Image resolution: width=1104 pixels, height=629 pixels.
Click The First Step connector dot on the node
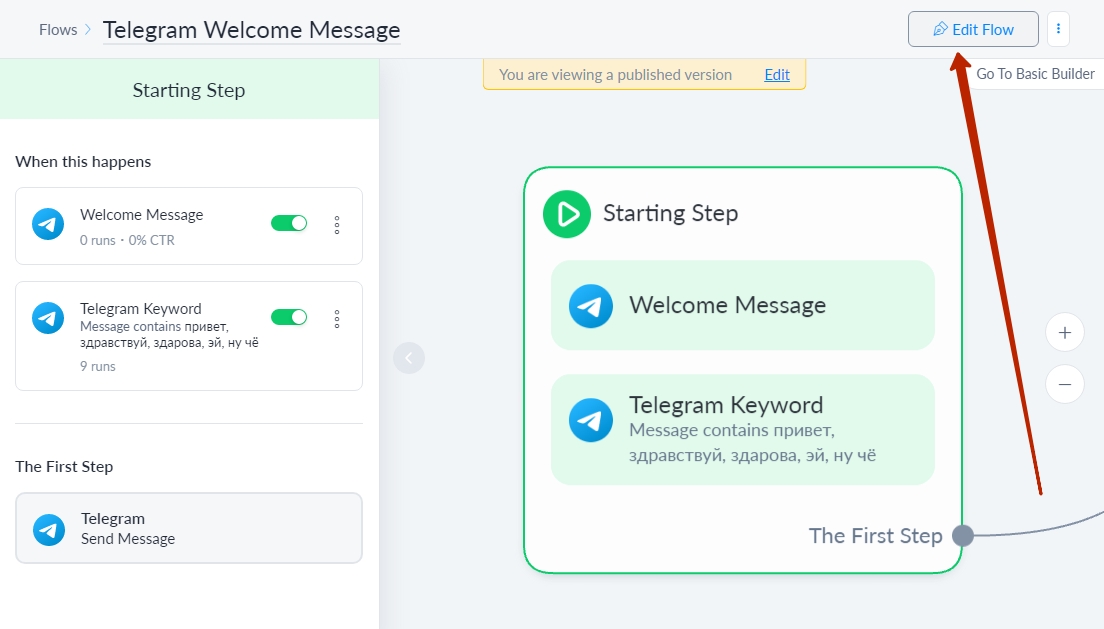coord(962,536)
